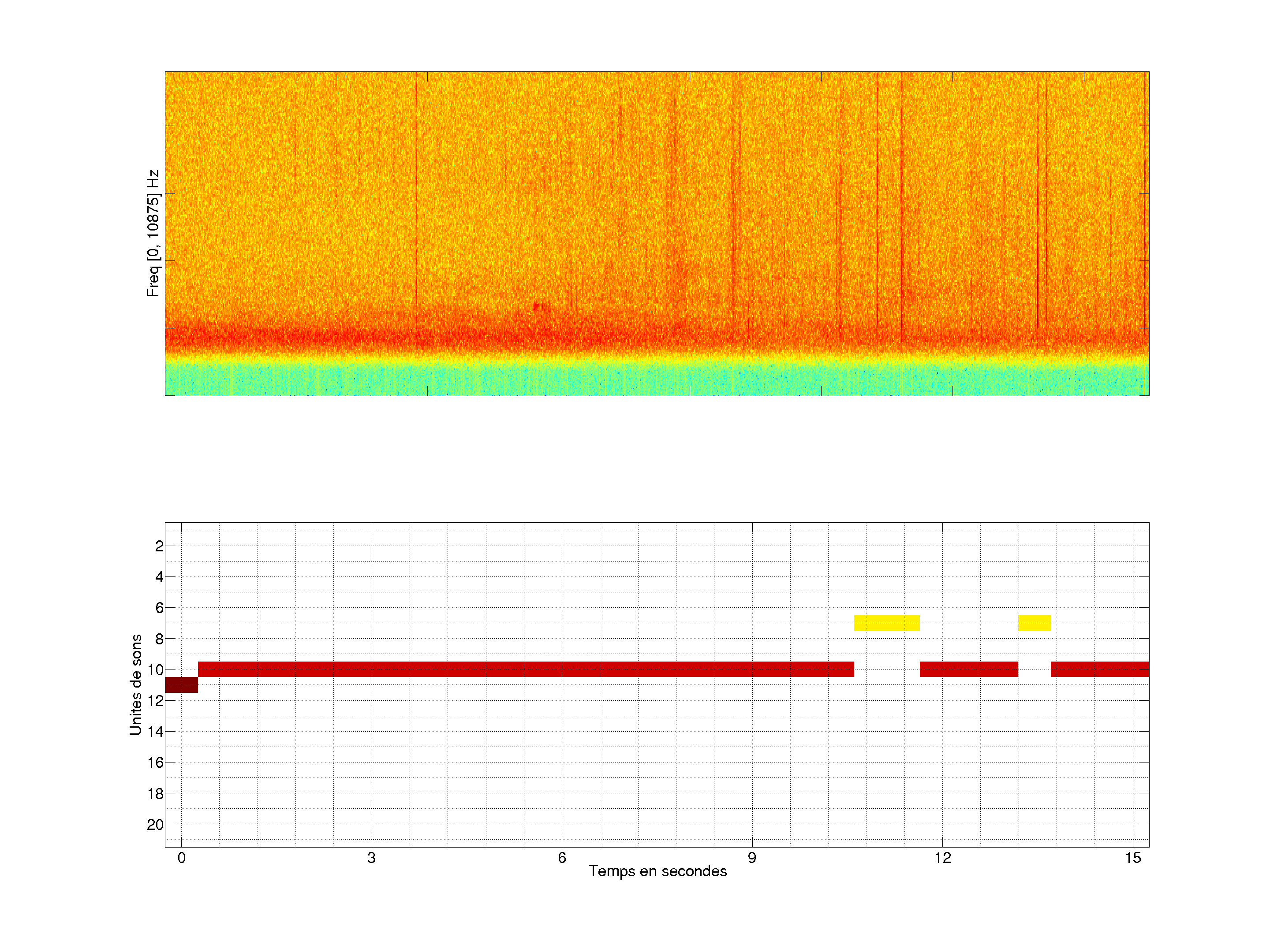Select the longer yellow bar at unit 7
Image resolution: width=1270 pixels, height=952 pixels.
[x=886, y=623]
